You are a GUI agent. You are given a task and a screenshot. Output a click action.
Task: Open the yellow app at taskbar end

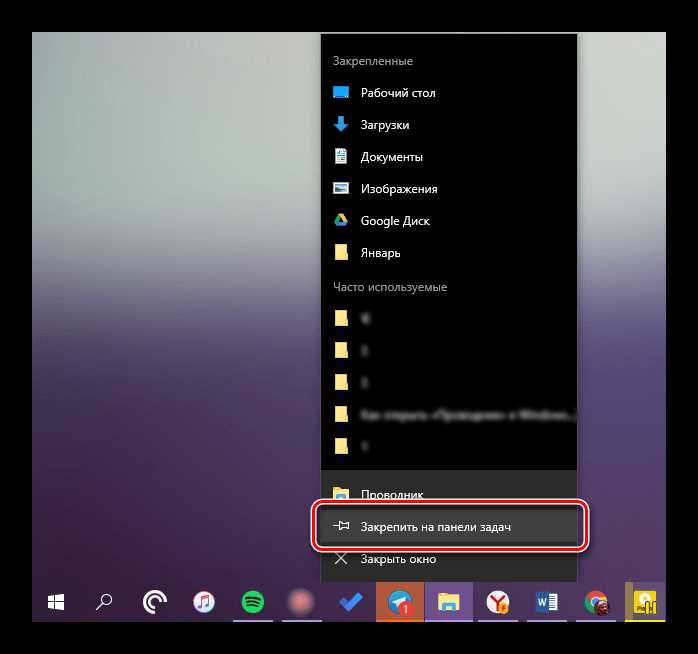coord(645,602)
